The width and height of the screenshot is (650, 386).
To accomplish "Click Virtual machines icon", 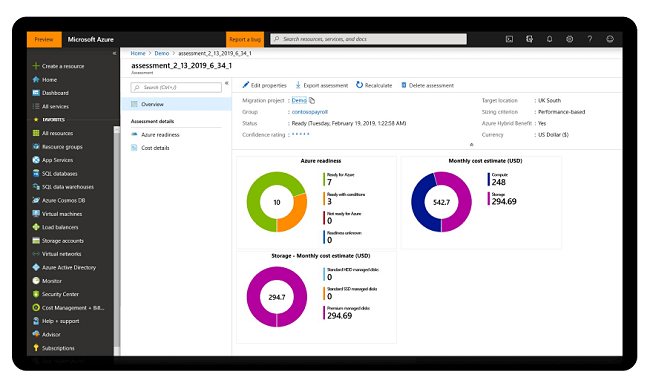I will tap(36, 214).
